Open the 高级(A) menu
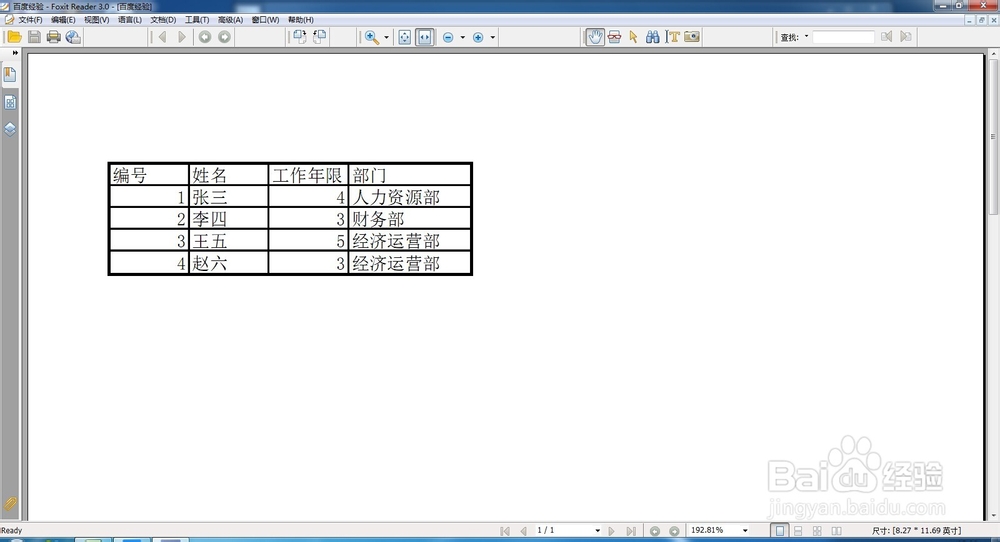The height and width of the screenshot is (542, 1000). (x=230, y=20)
